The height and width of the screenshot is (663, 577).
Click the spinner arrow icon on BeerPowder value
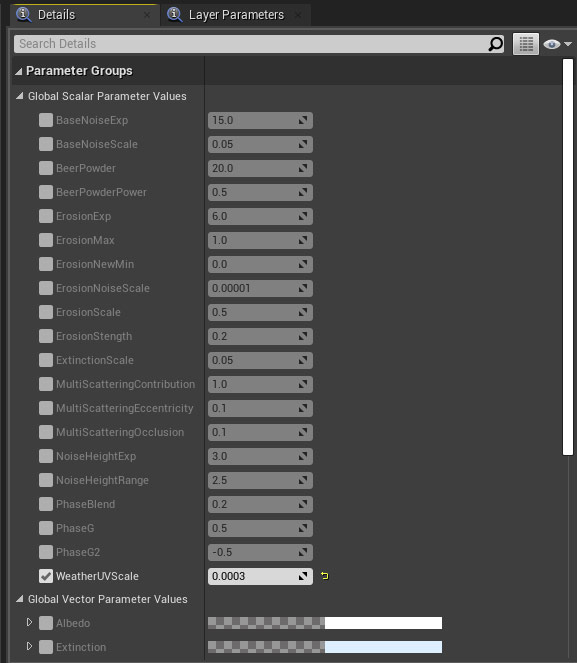(x=303, y=168)
